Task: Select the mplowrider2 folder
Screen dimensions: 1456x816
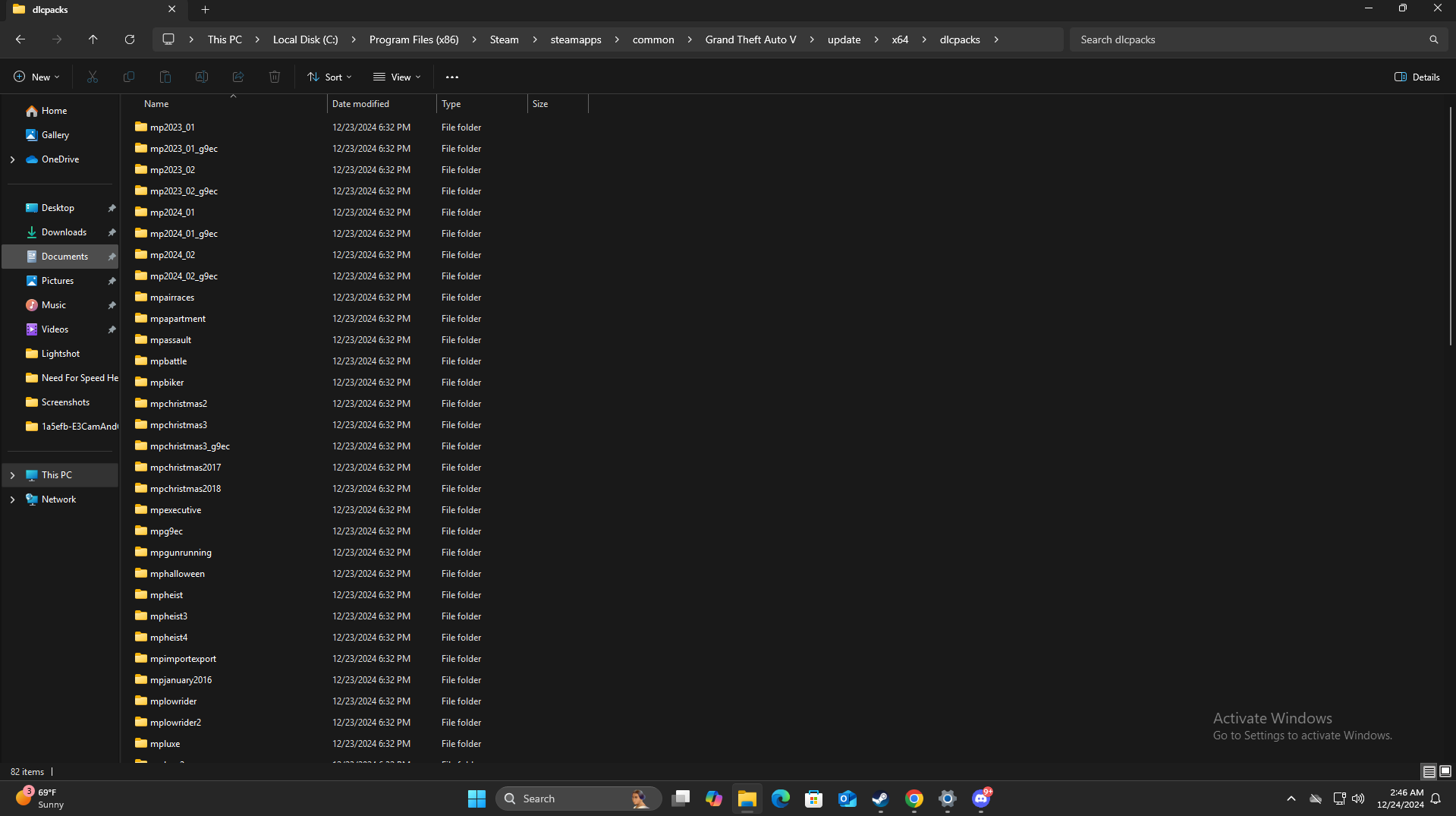Action: tap(175, 723)
